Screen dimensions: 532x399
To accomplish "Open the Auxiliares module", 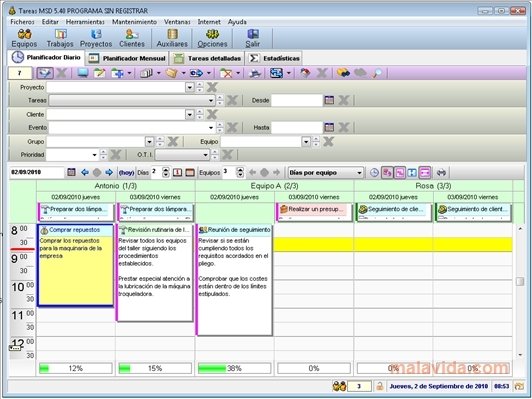I will (172, 38).
